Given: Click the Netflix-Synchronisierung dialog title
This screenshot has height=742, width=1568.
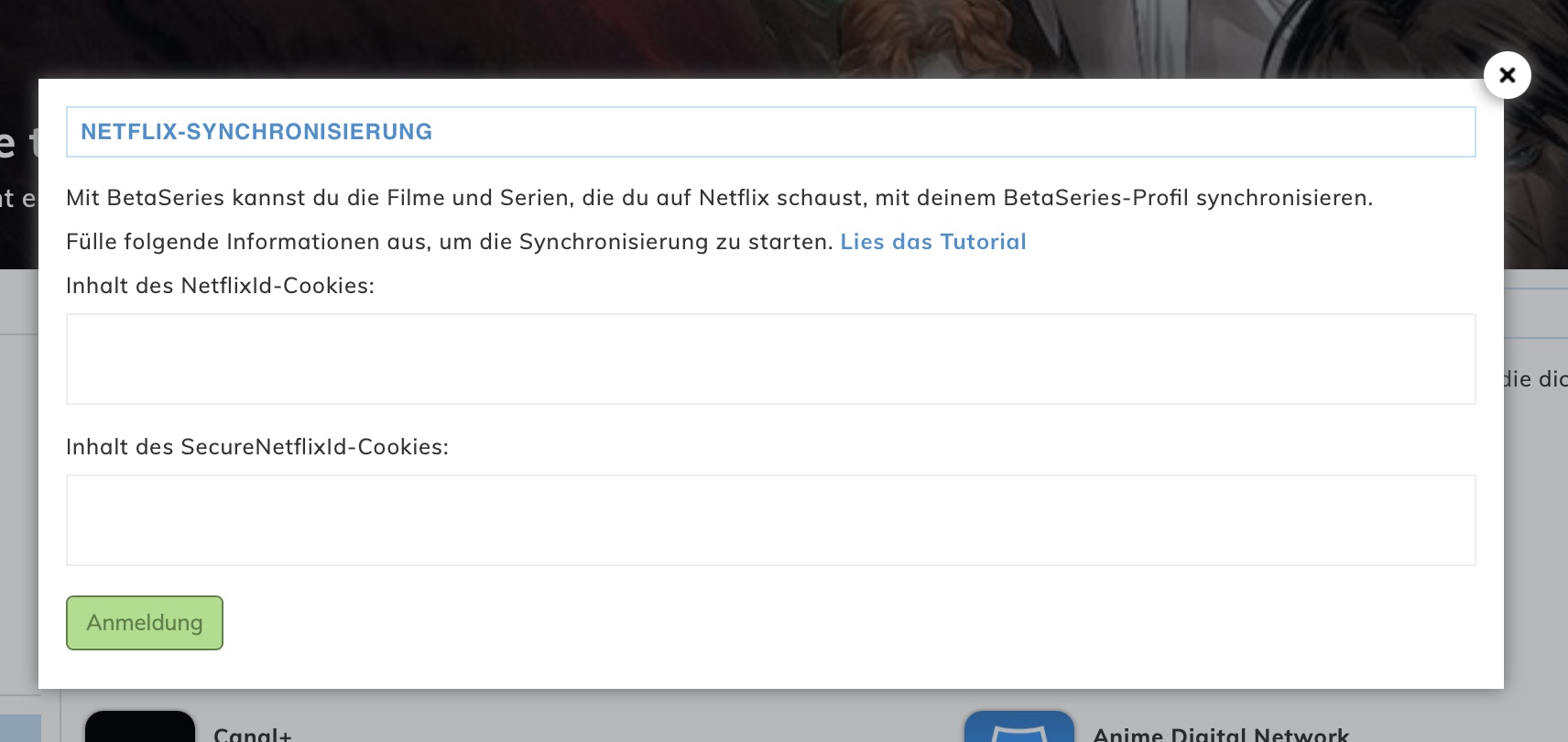Looking at the screenshot, I should pos(256,132).
